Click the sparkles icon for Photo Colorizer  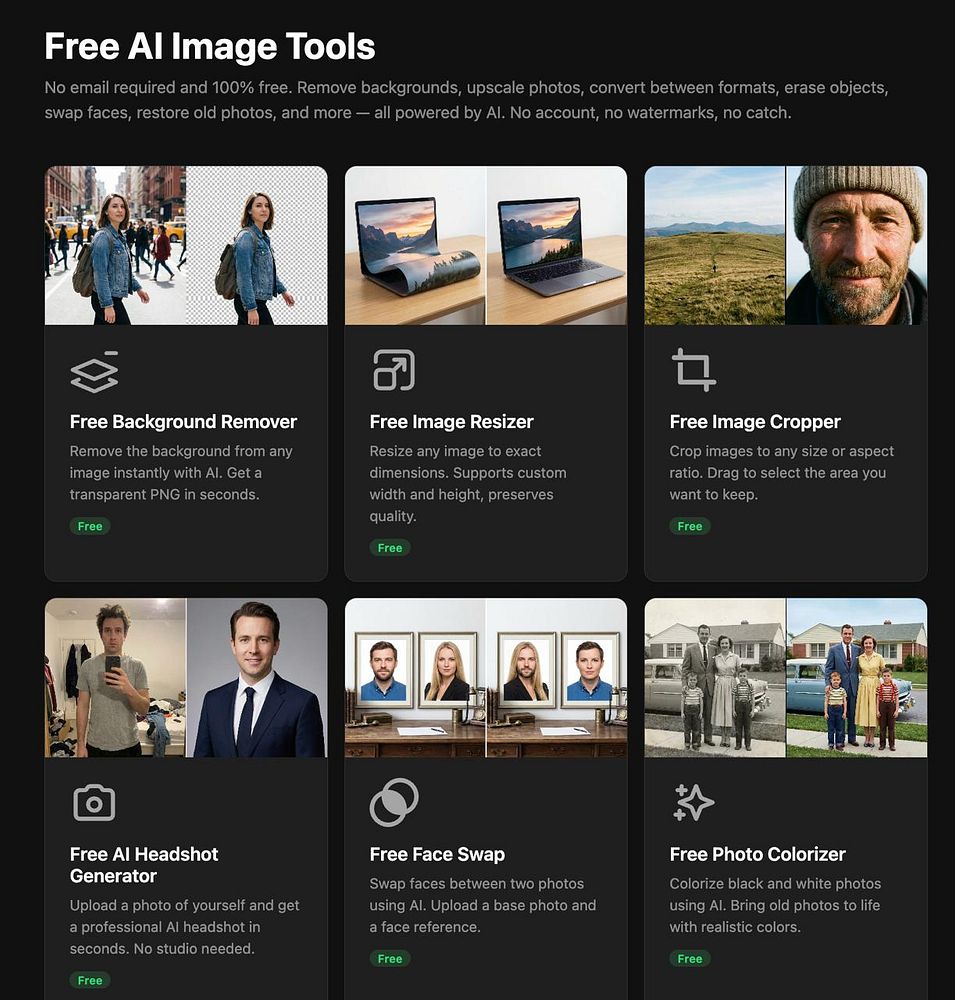pyautogui.click(x=693, y=802)
